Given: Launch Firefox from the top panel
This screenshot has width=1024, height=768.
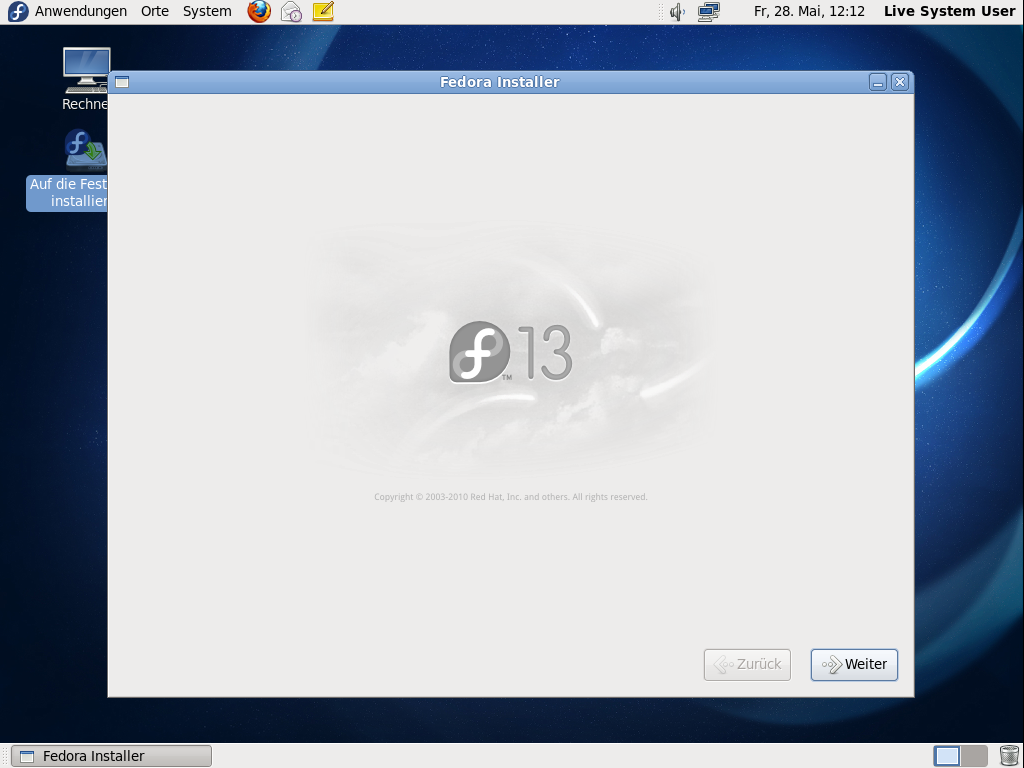Looking at the screenshot, I should 259,11.
